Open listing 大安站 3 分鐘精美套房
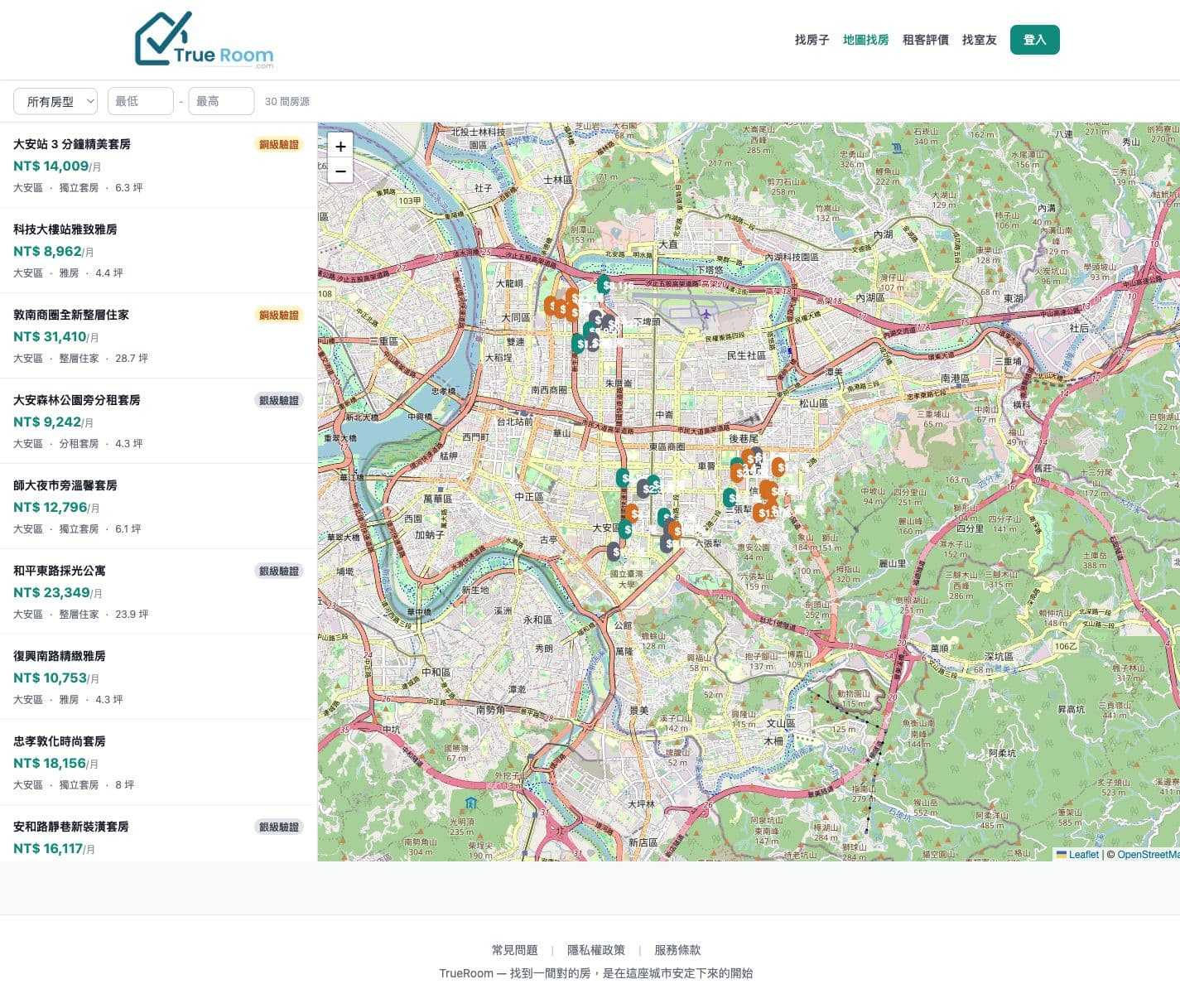This screenshot has height=1008, width=1180. (158, 165)
